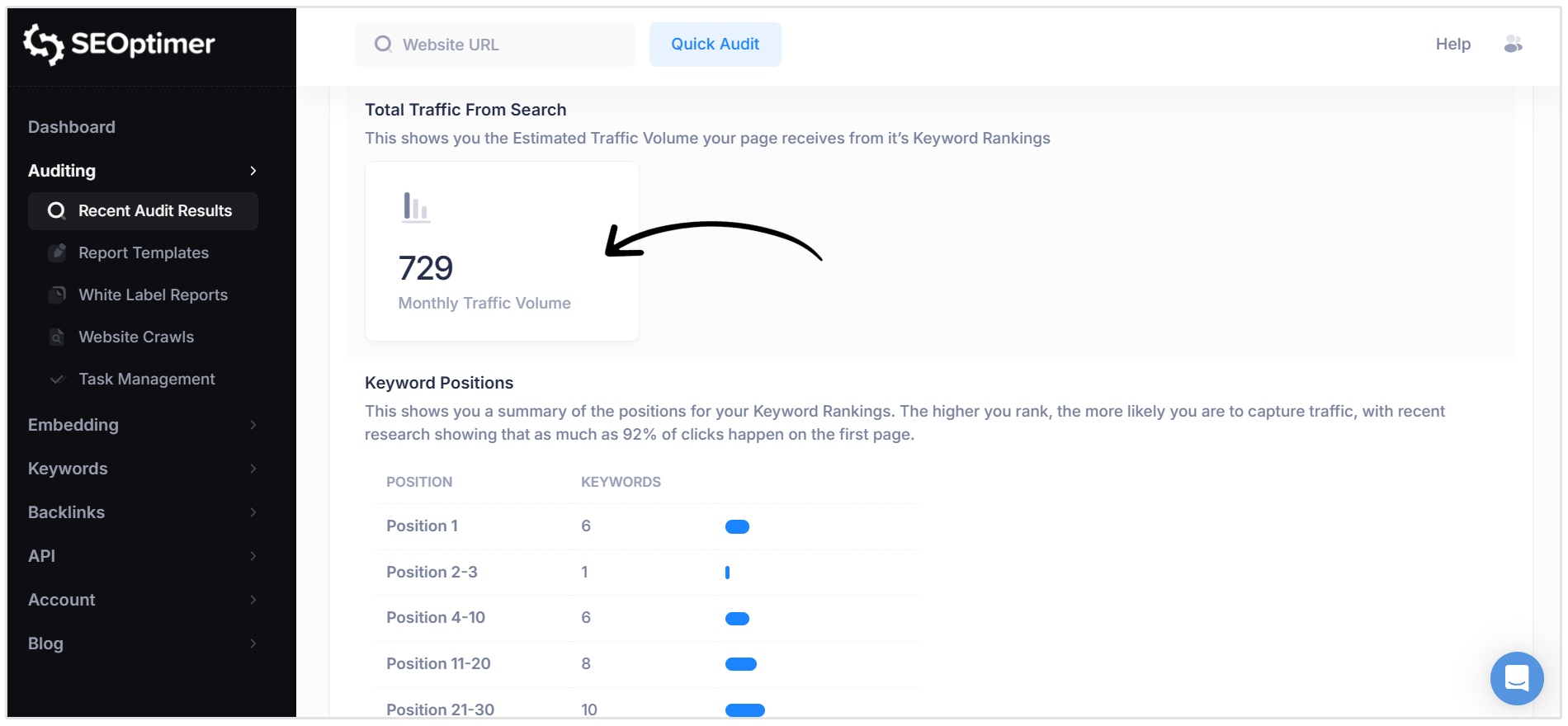Viewport: 1568px width, 726px height.
Task: Click the Position 4-10 keyword bar
Action: click(x=737, y=619)
